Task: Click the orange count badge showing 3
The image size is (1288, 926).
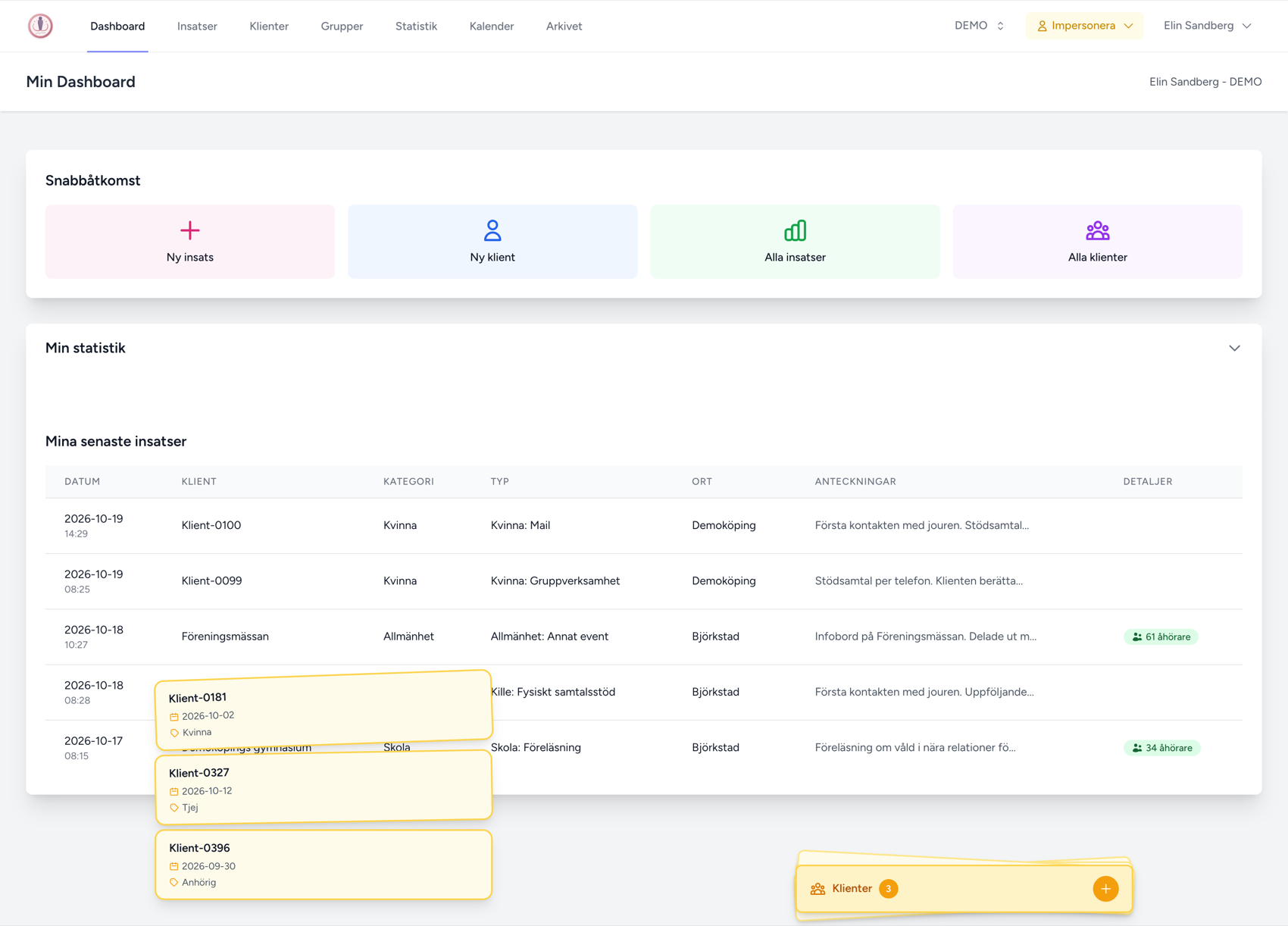Action: pos(889,889)
